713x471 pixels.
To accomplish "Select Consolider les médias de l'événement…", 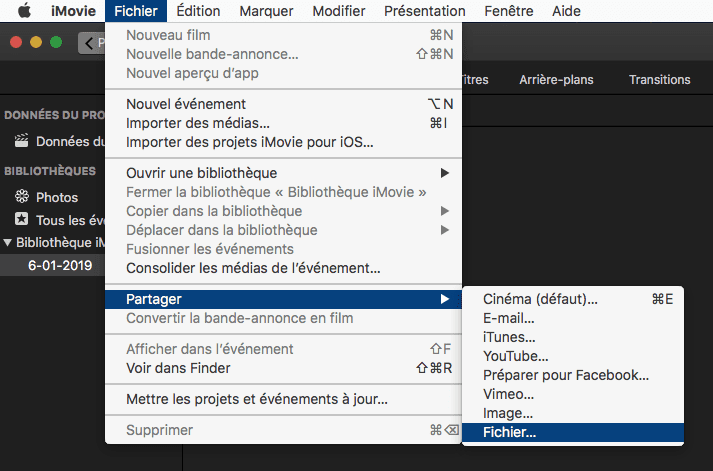I will coord(283,269).
